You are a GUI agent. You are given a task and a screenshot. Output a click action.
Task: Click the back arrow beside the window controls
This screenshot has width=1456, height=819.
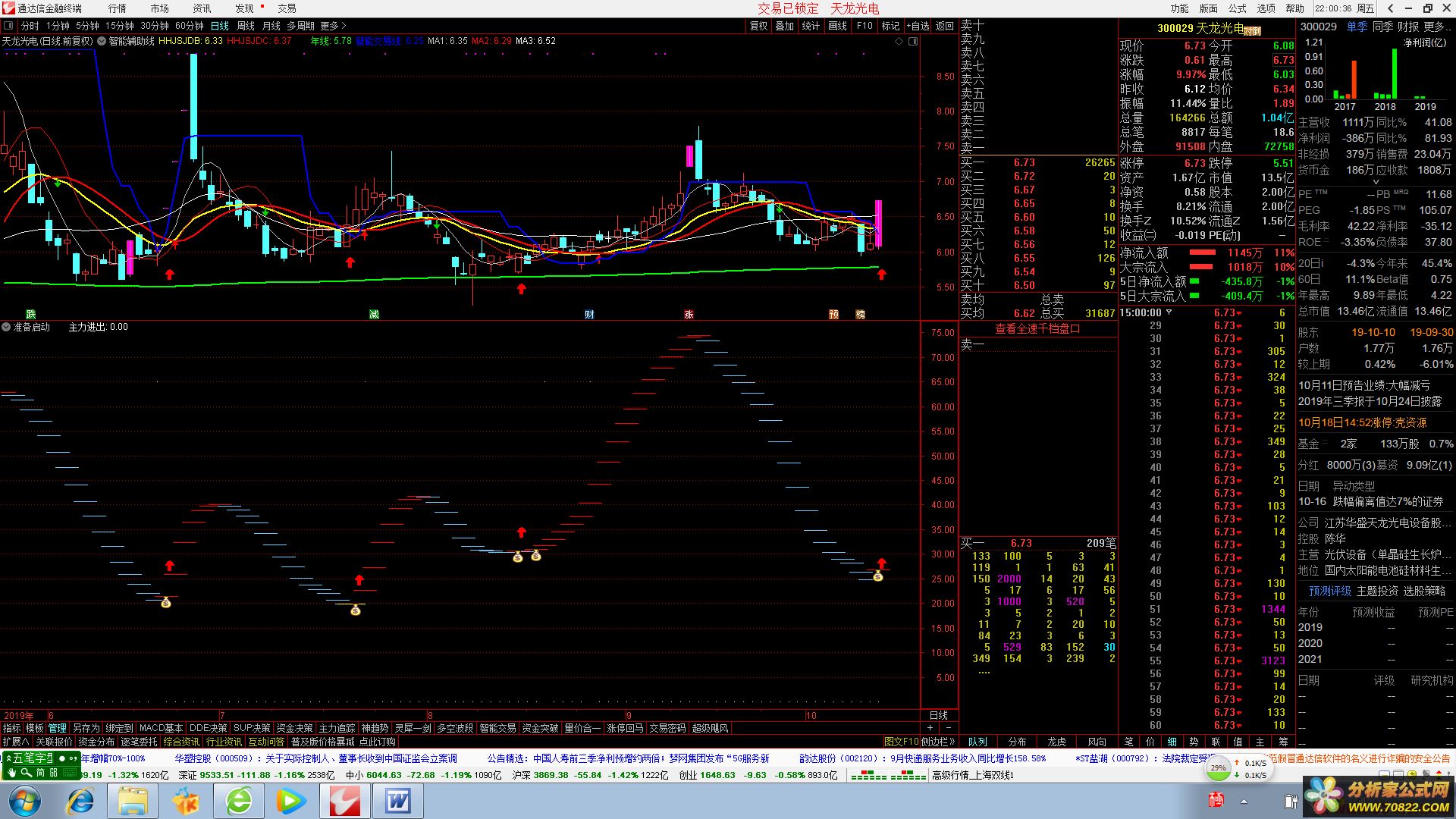[1390, 8]
